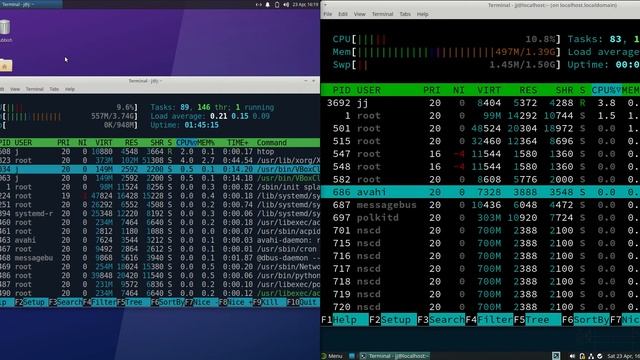Open the Menu launcher in bottom panel
The height and width of the screenshot is (360, 640).
coord(331,356)
